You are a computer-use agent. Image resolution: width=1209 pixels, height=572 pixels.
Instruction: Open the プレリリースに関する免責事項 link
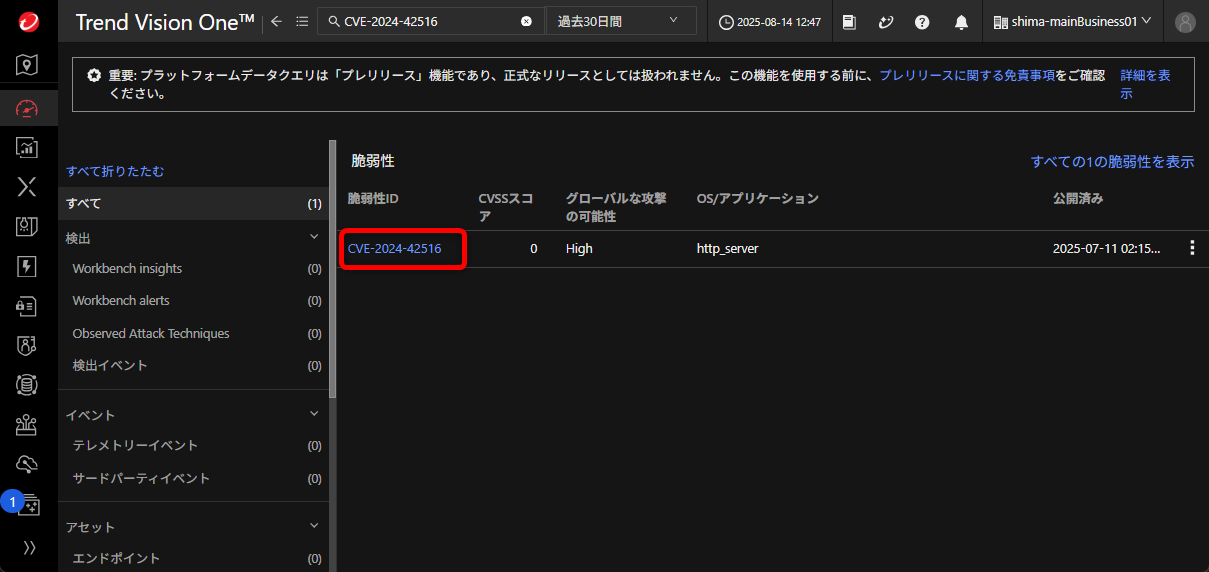pyautogui.click(x=967, y=75)
